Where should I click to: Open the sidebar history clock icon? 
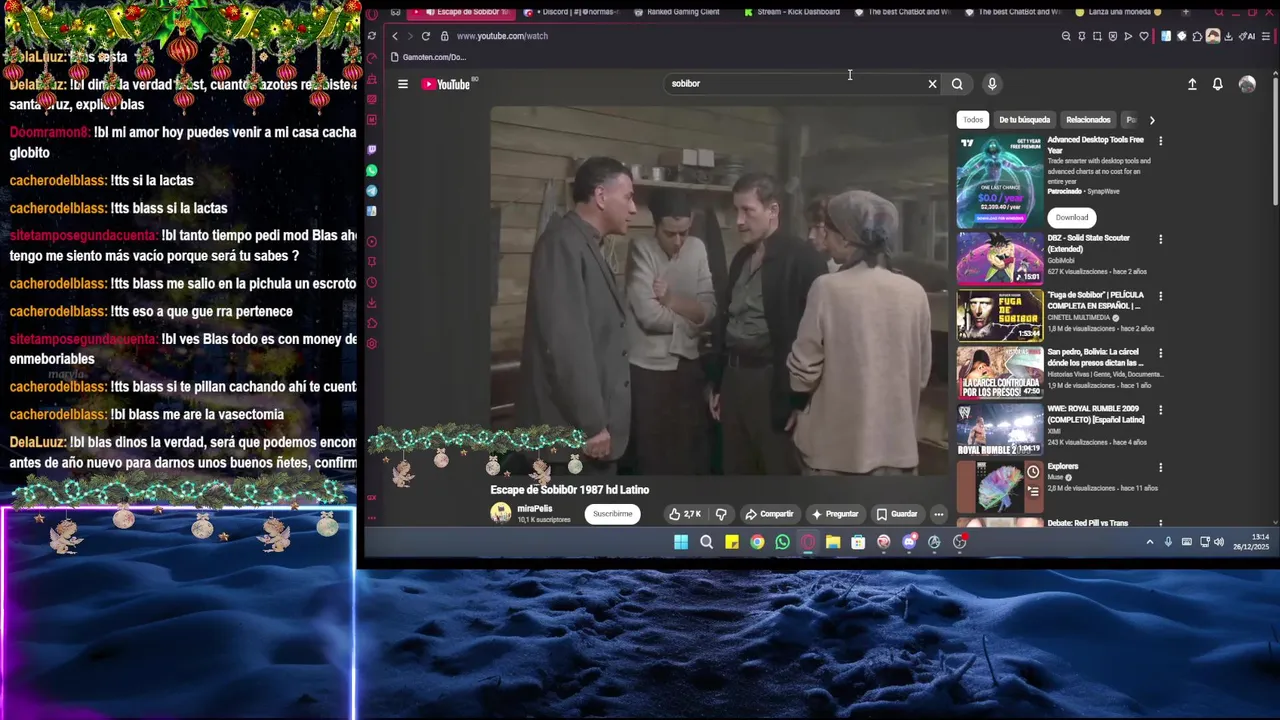click(372, 282)
